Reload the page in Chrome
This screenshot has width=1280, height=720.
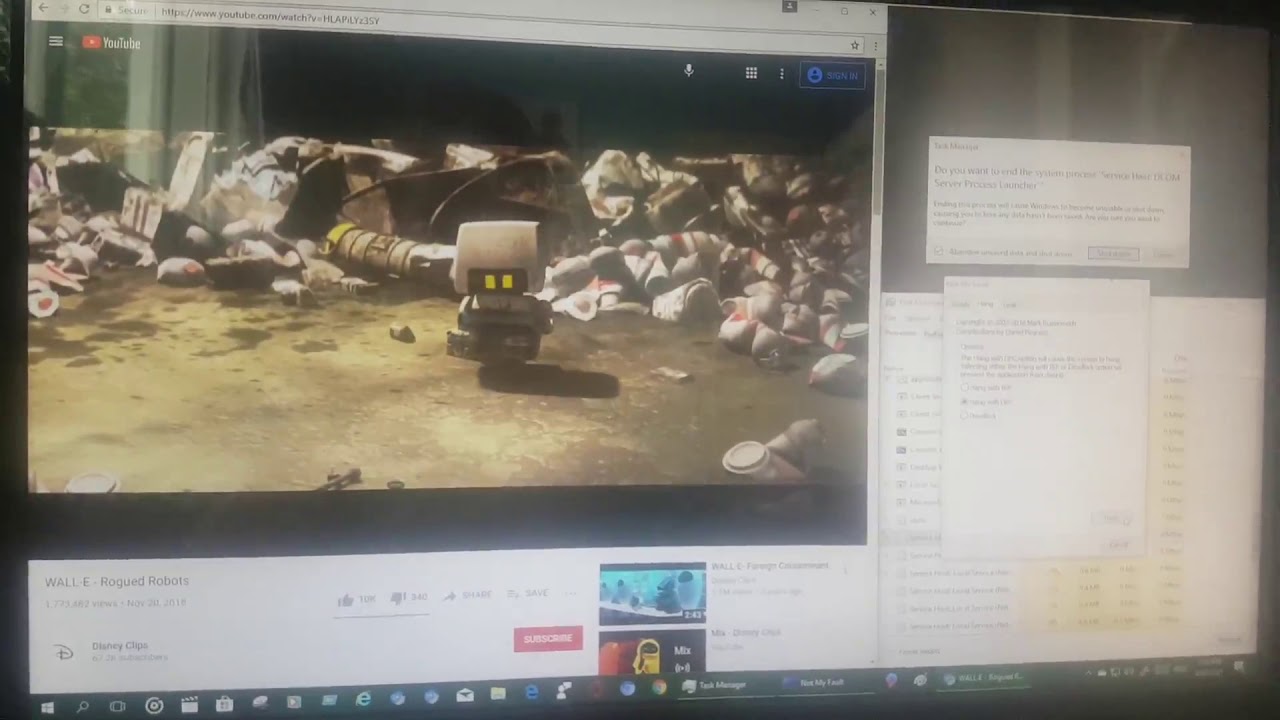[x=84, y=9]
